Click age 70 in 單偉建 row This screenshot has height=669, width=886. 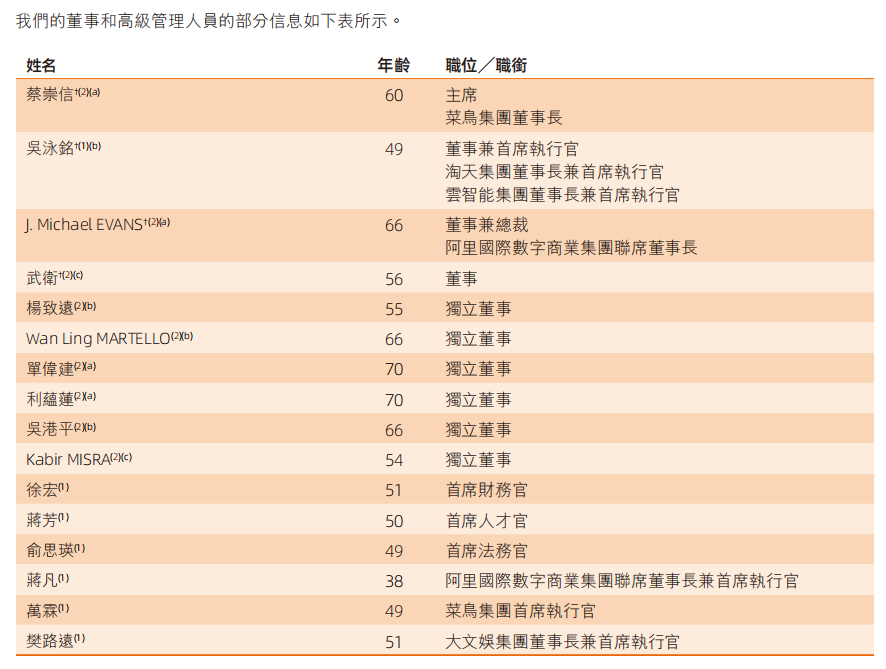(394, 370)
